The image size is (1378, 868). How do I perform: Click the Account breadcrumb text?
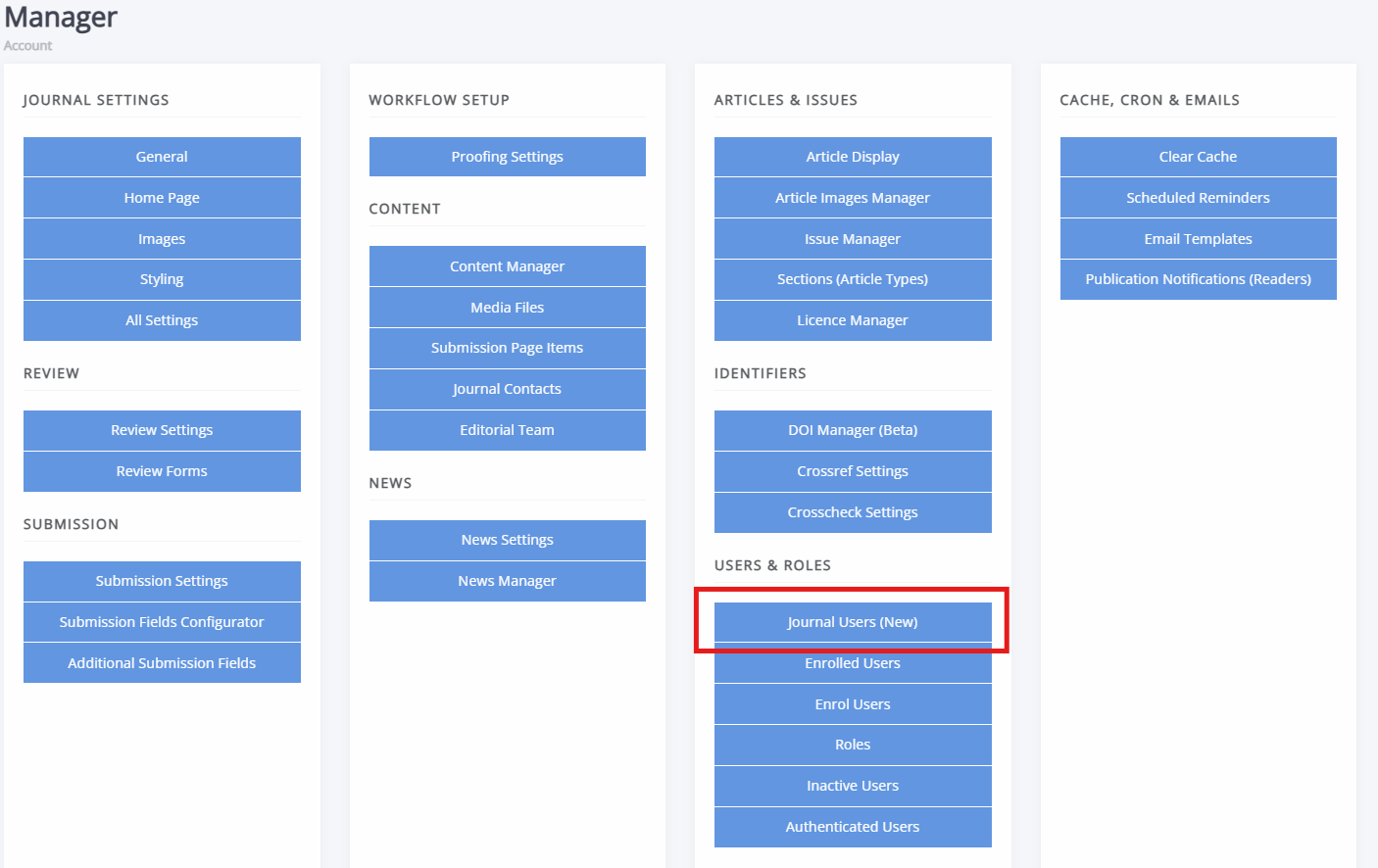tap(27, 46)
